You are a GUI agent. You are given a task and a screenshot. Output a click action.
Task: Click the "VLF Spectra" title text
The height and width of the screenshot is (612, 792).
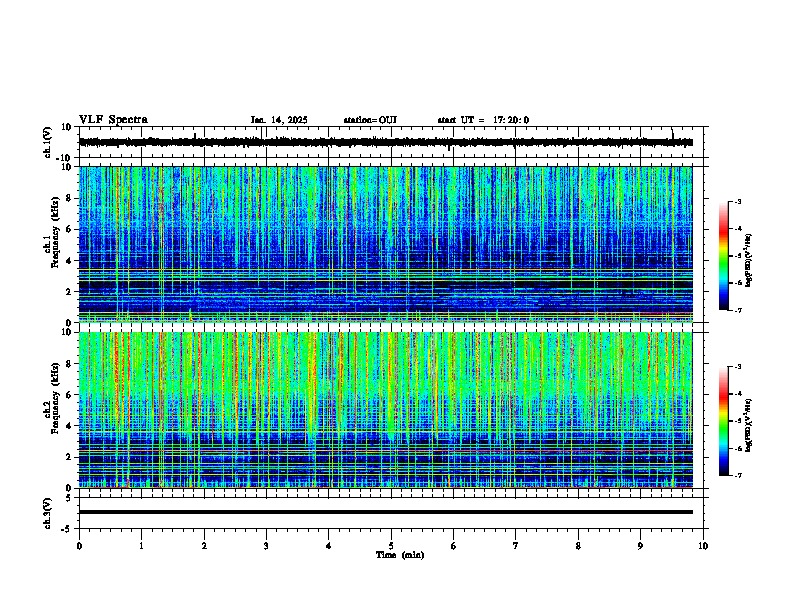pos(113,120)
